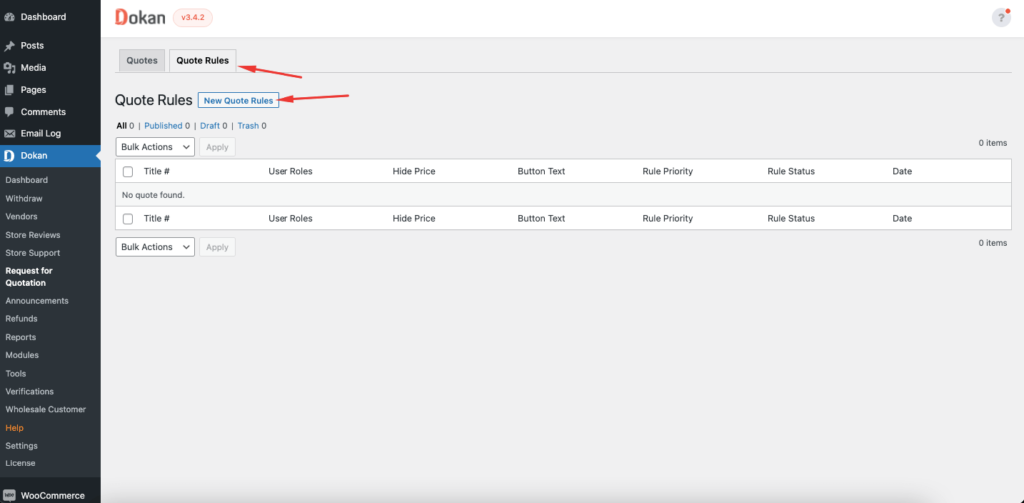Click the top Button Text column header
Screen dimensions: 1024x503
tap(541, 172)
